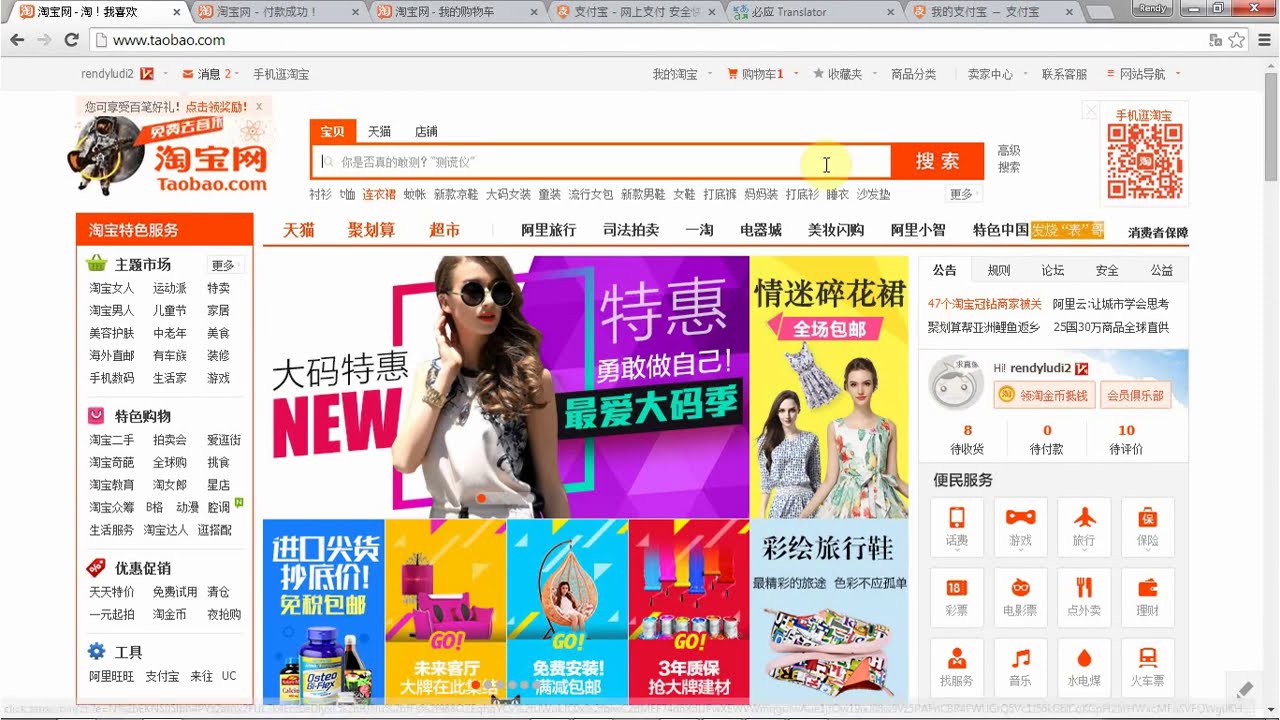
Task: Click the translate page icon in address bar
Action: [x=1215, y=40]
